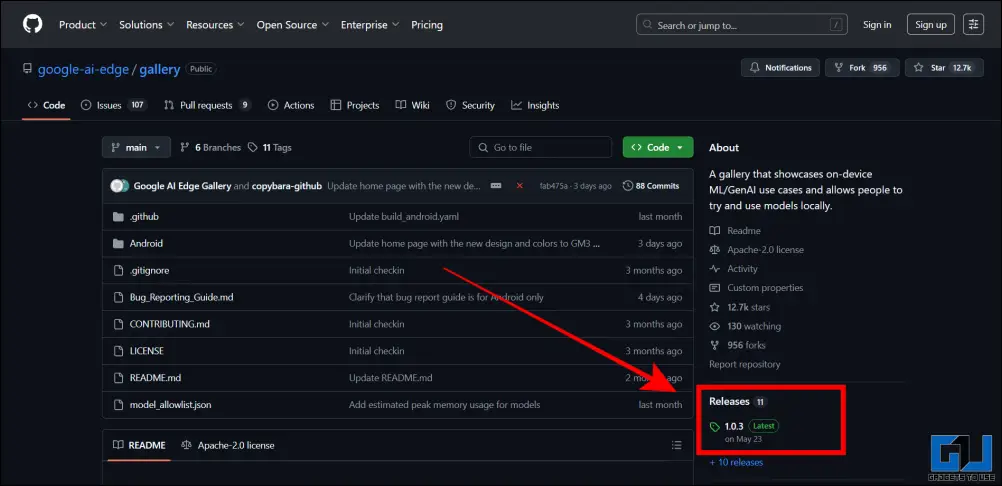Click the failed status X icon
The width and height of the screenshot is (1002, 486).
pos(519,186)
